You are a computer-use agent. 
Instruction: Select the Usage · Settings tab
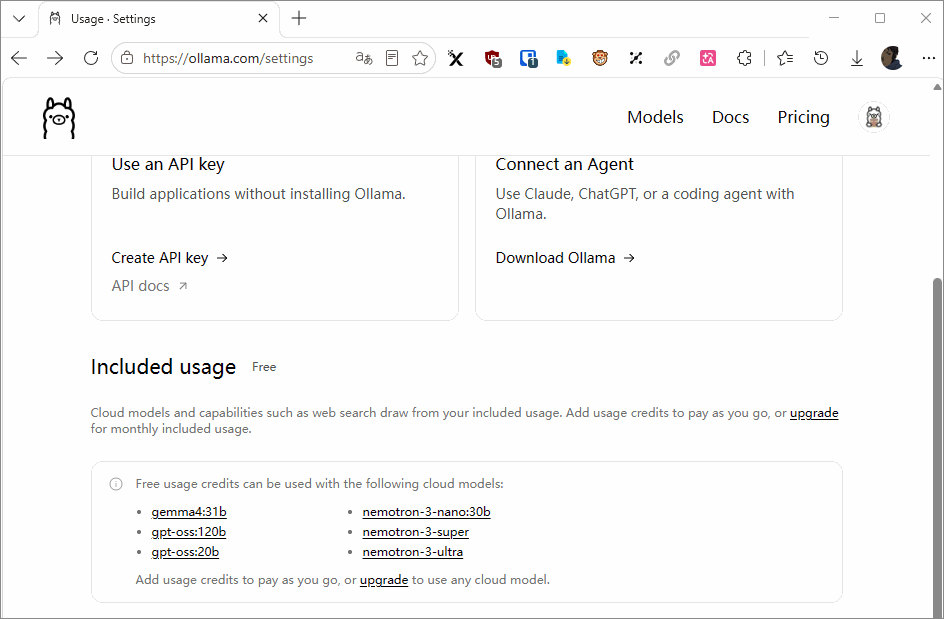point(159,19)
